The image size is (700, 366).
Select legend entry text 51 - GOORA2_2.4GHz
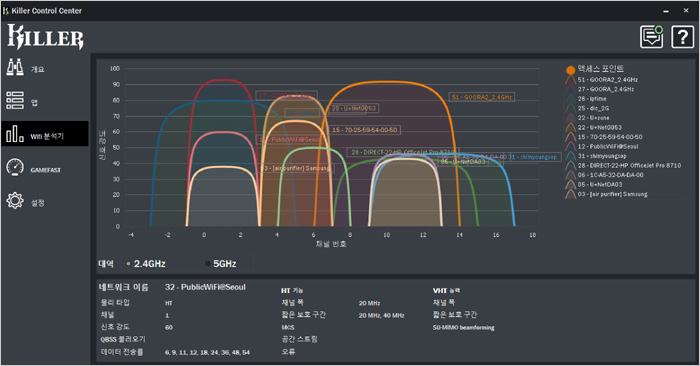pos(608,80)
